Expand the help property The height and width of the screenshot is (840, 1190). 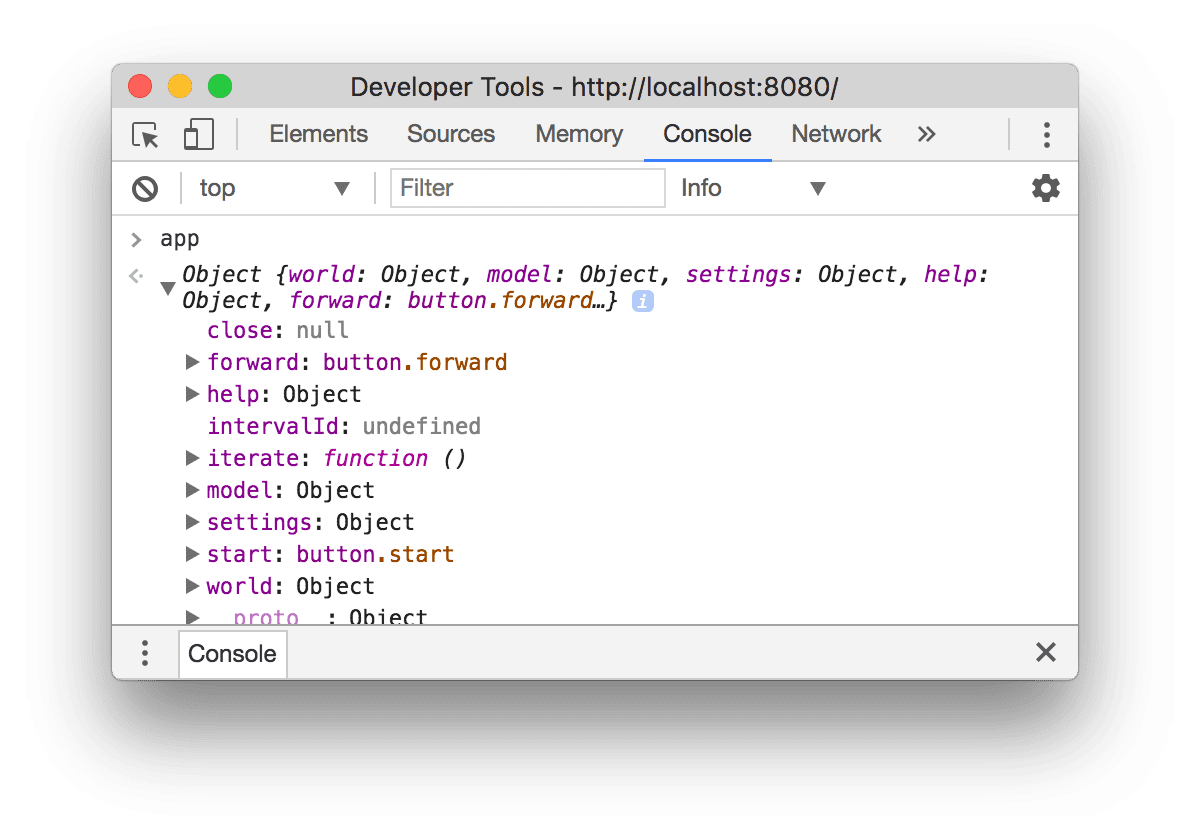pyautogui.click(x=192, y=394)
